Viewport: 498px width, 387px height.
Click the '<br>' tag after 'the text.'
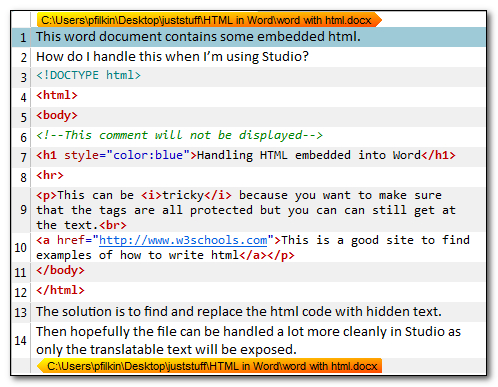click(x=113, y=225)
